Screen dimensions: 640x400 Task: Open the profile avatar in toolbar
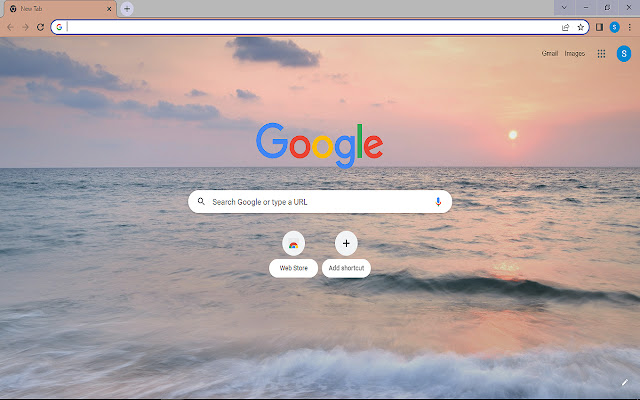pyautogui.click(x=614, y=27)
